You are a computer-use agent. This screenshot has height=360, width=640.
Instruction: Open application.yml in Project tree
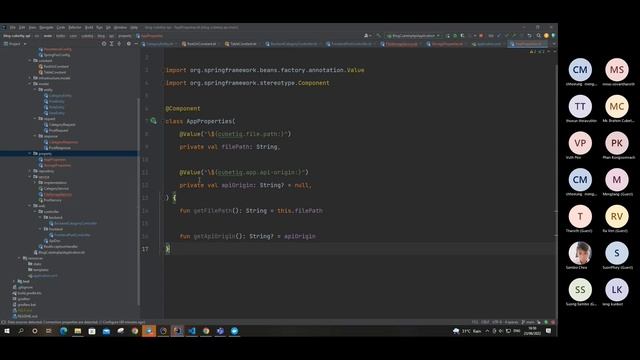pos(45,276)
